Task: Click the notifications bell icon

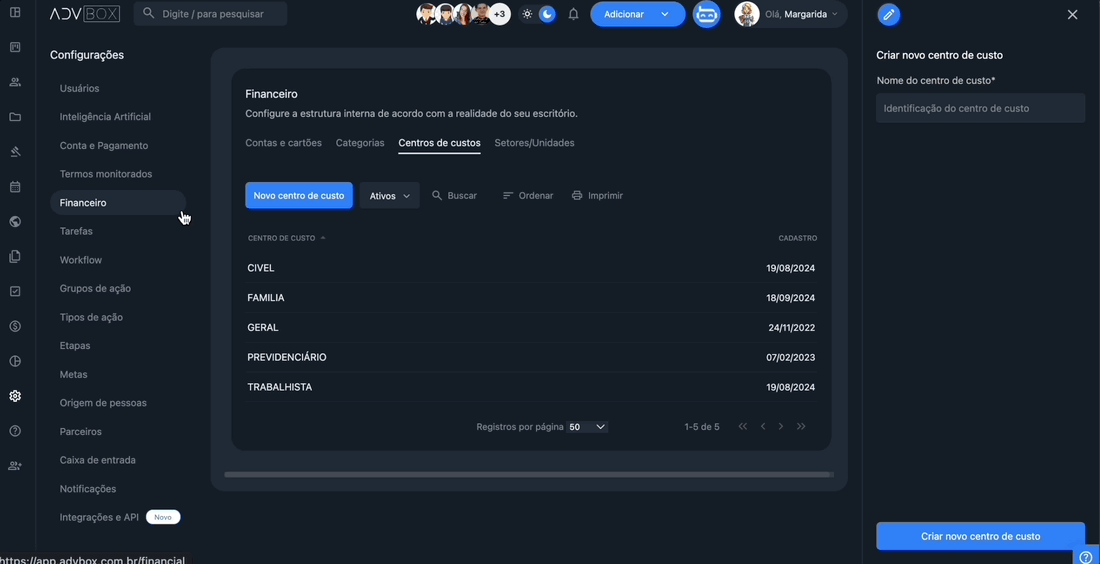Action: point(573,14)
